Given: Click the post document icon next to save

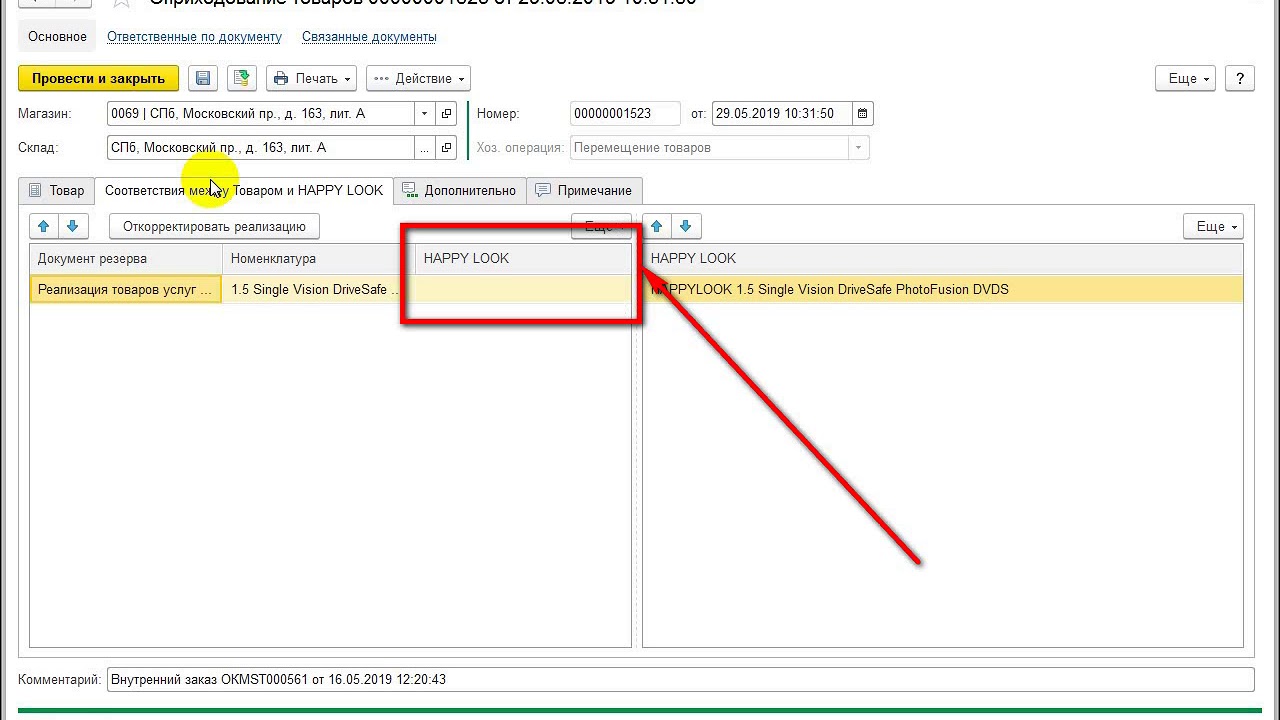Looking at the screenshot, I should [x=241, y=78].
